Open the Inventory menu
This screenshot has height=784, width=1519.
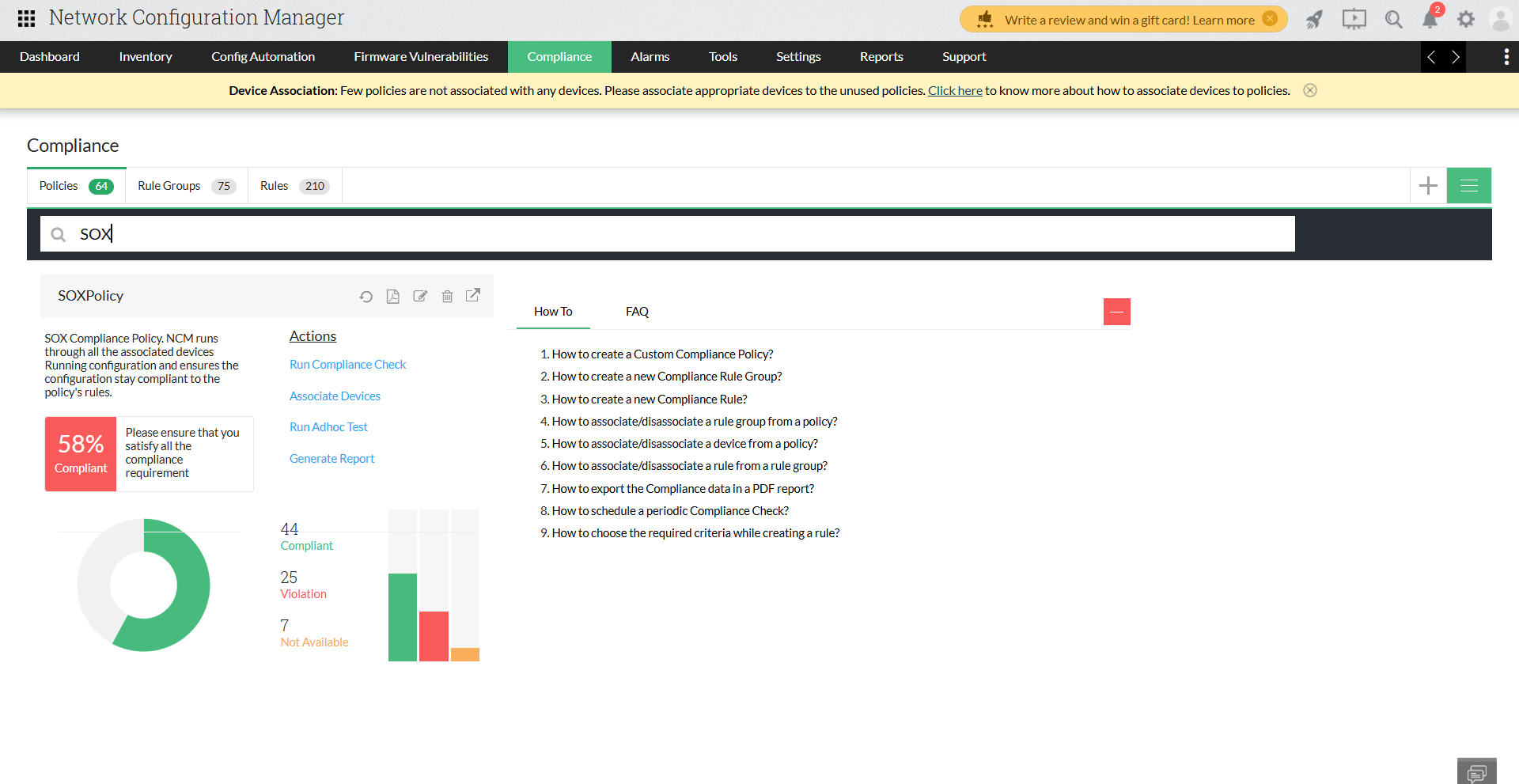click(x=146, y=57)
